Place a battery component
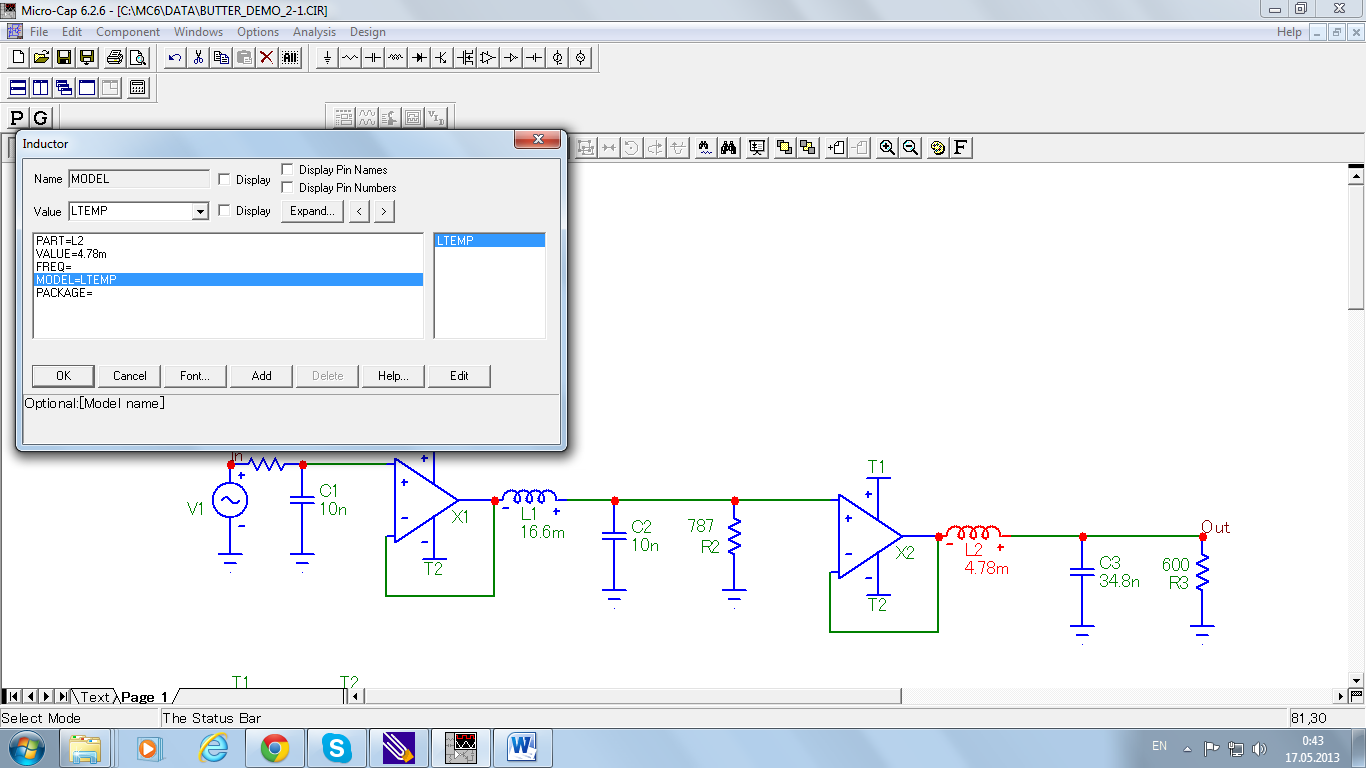 (x=534, y=58)
